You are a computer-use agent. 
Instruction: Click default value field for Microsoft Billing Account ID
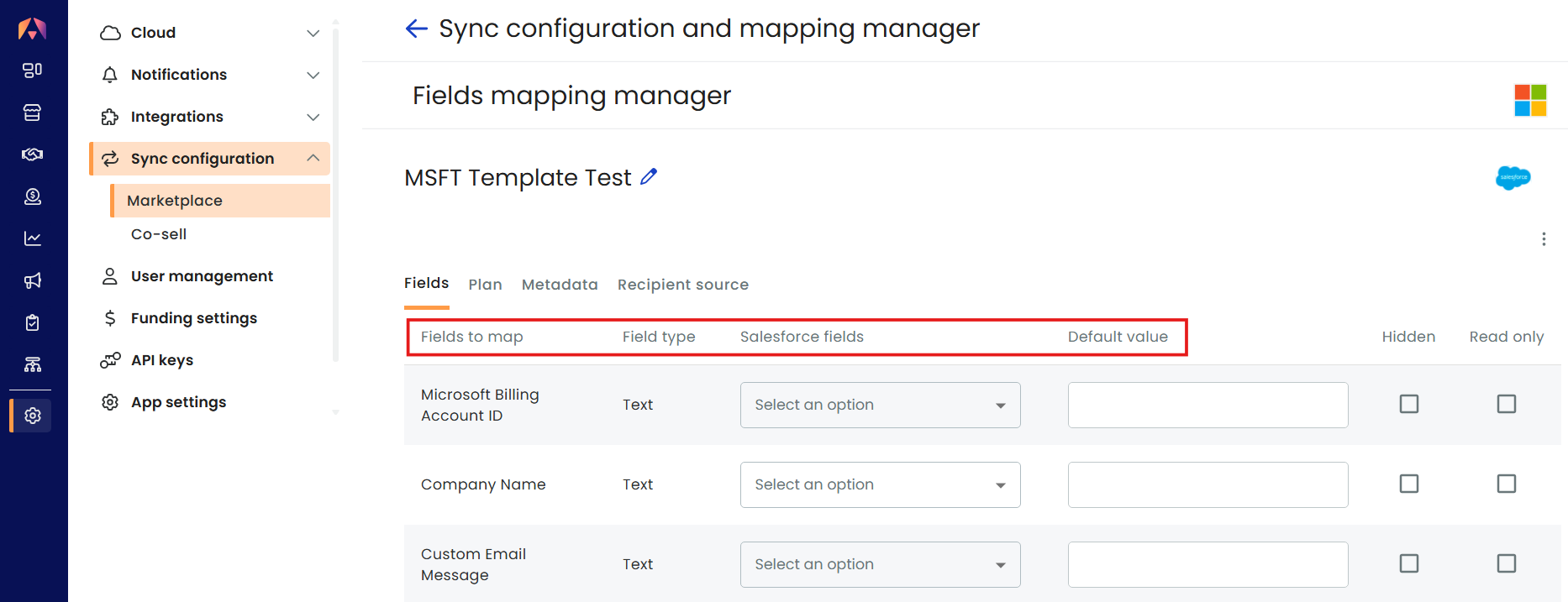point(1208,405)
